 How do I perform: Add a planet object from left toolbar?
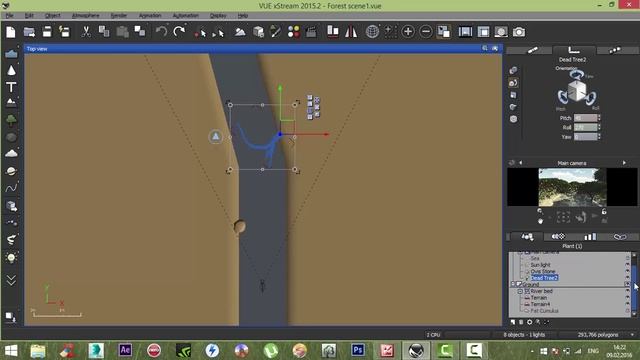(x=11, y=171)
